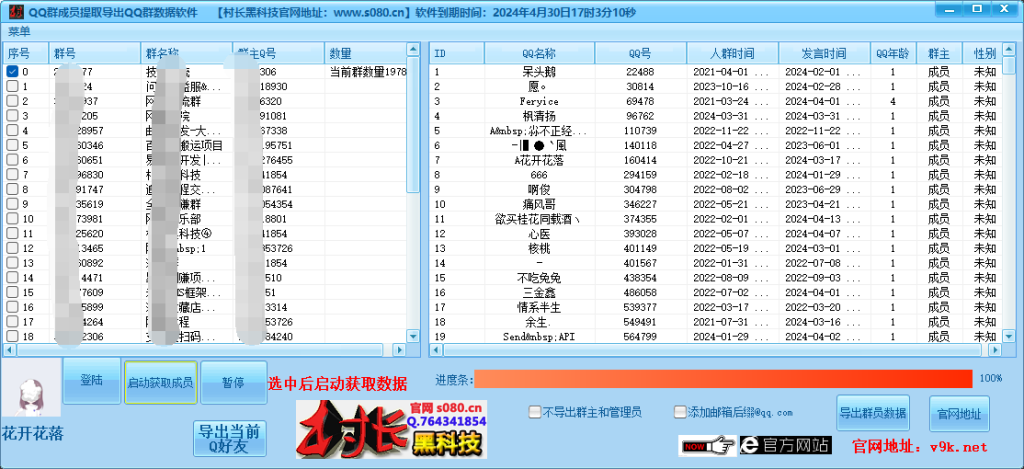Viewport: 1024px width, 469px height.
Task: Sort member list by QQ号 column header
Action: tap(640, 53)
